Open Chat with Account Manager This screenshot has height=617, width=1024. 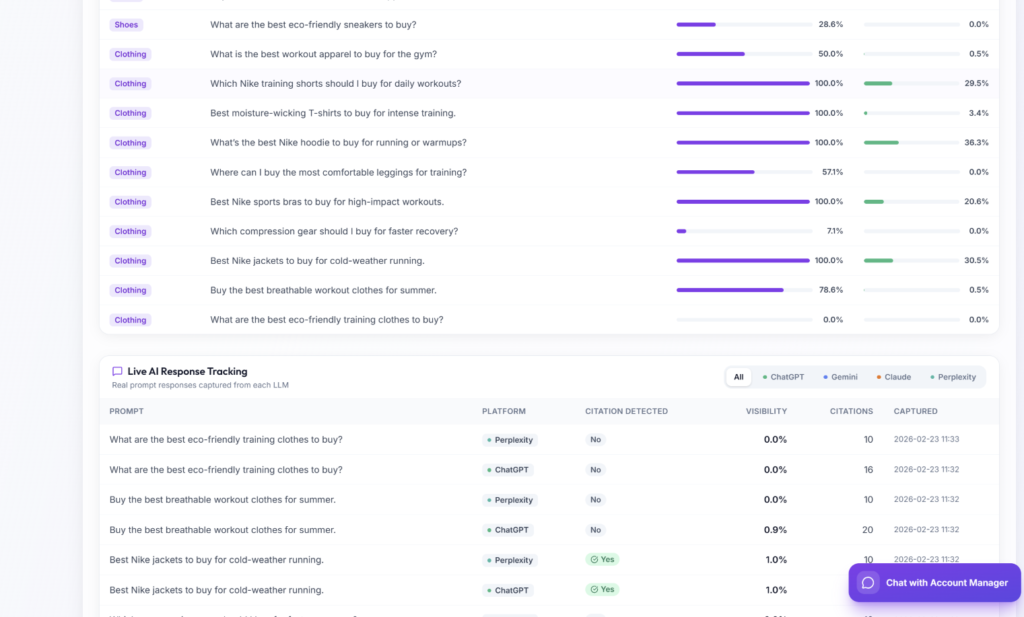click(x=935, y=583)
